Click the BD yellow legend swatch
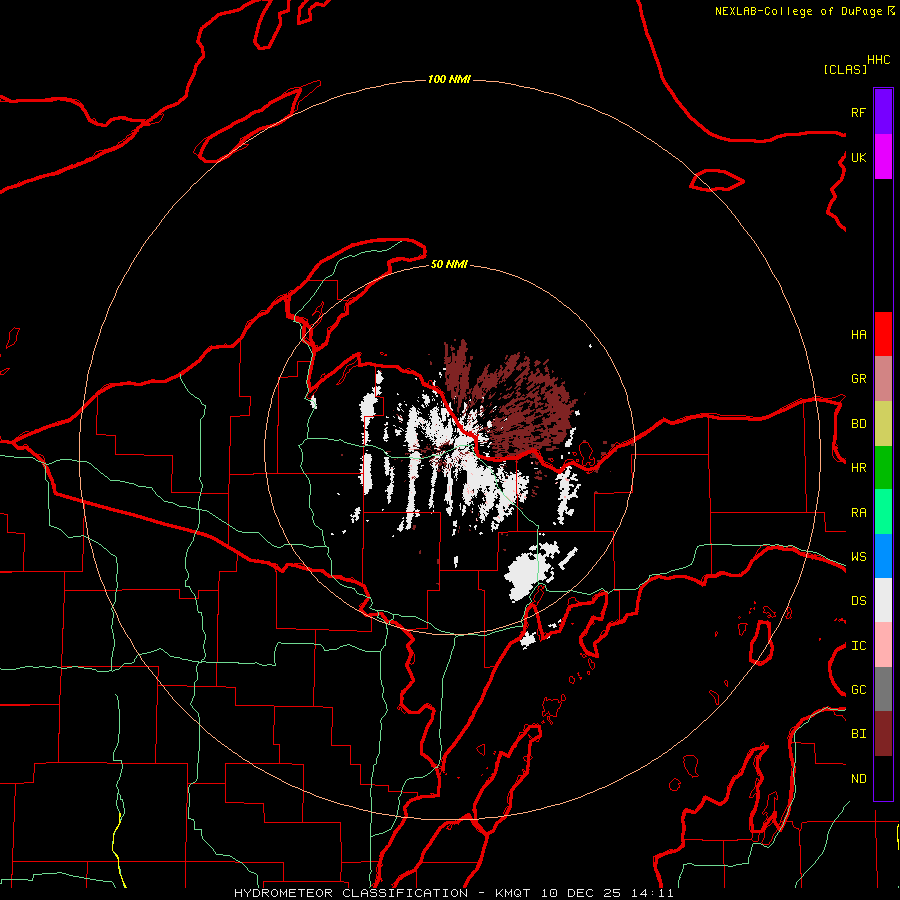This screenshot has width=900, height=900. (x=883, y=424)
